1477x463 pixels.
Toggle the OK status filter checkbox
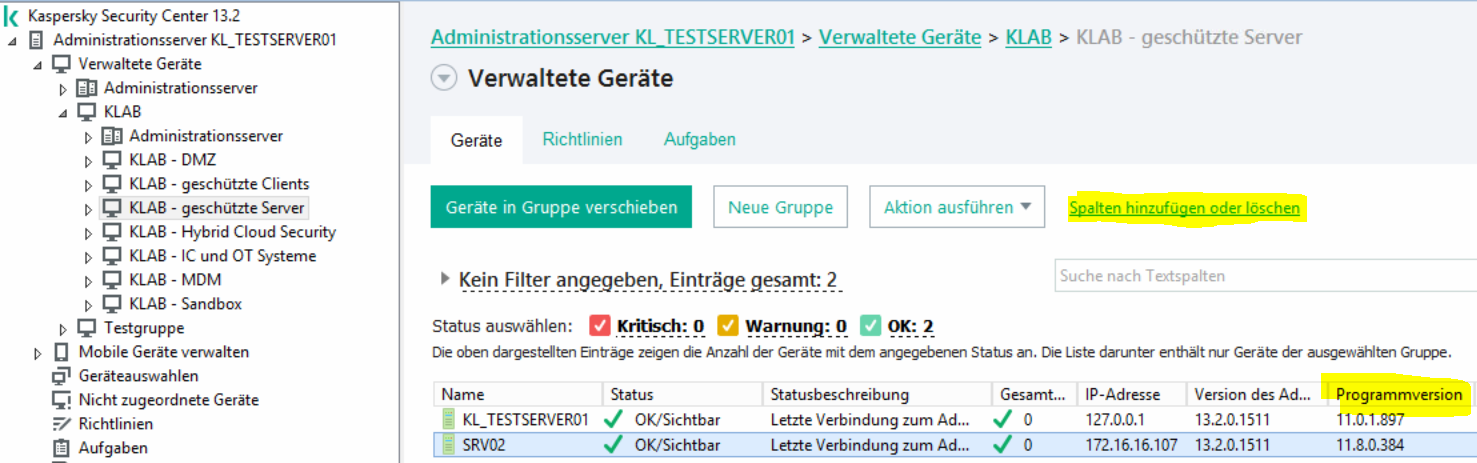click(x=870, y=326)
